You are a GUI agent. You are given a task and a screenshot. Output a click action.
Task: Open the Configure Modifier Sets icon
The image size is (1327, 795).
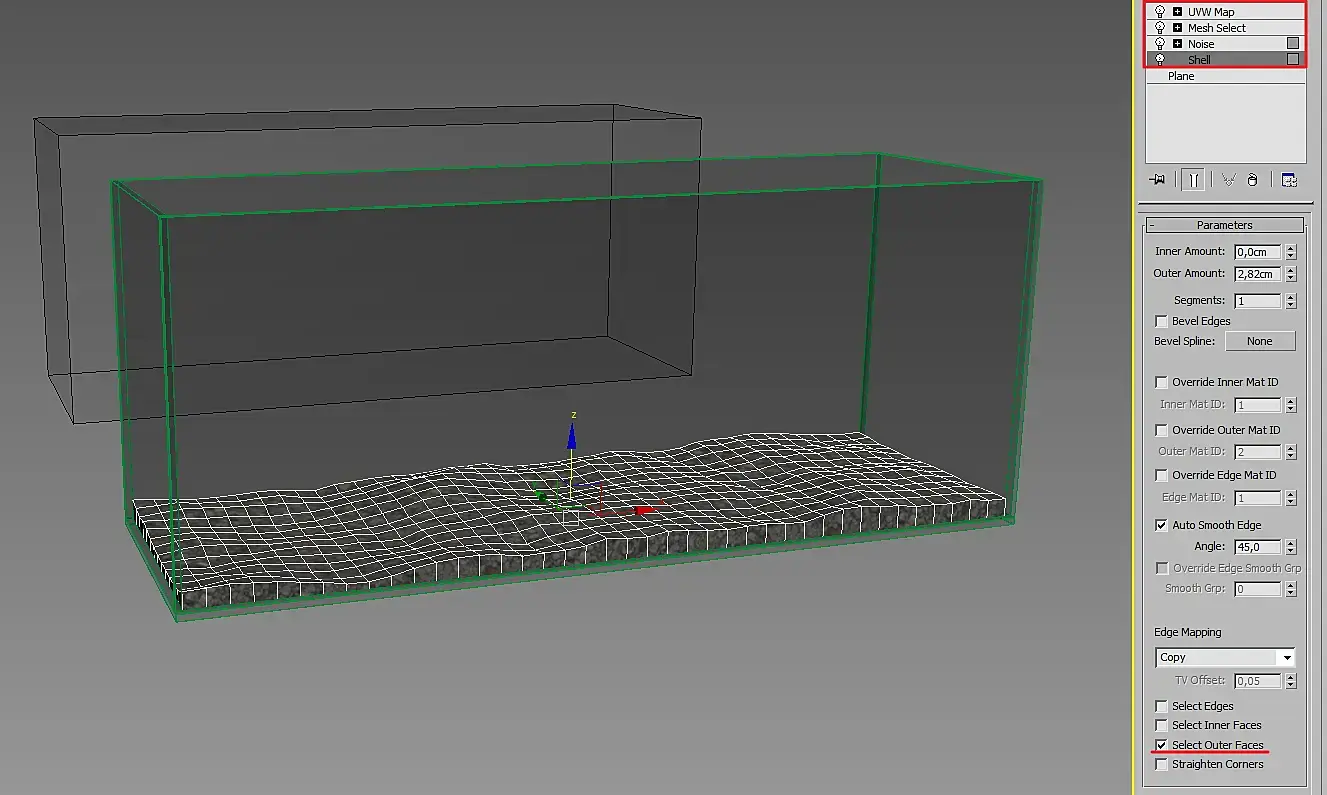[x=1289, y=180]
